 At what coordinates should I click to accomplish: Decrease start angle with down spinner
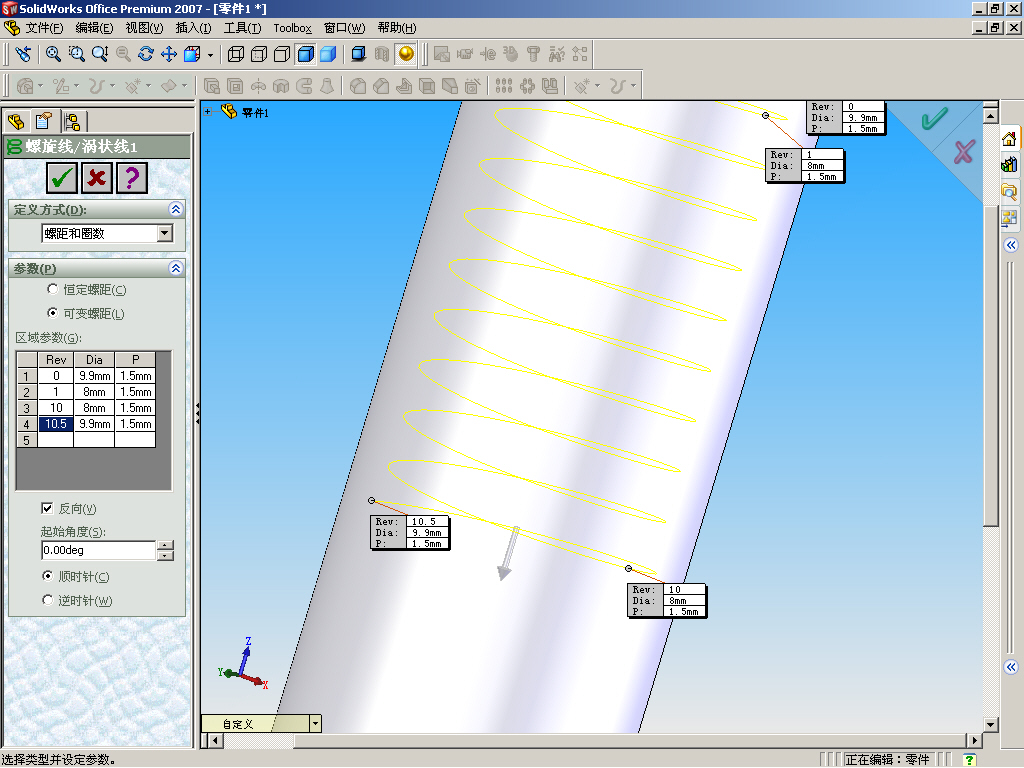tap(166, 555)
